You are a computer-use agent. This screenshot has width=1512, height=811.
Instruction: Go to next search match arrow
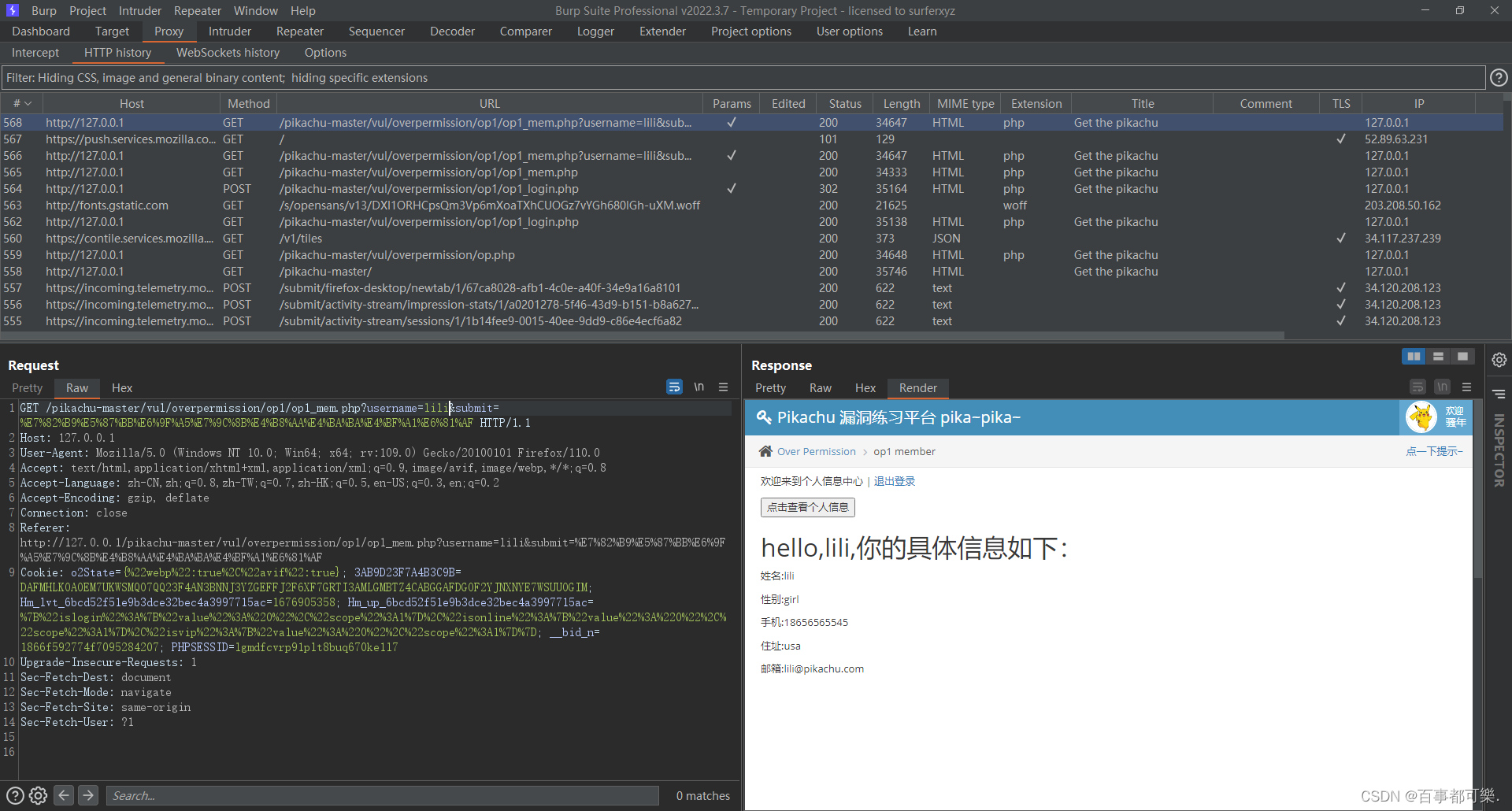[x=88, y=795]
